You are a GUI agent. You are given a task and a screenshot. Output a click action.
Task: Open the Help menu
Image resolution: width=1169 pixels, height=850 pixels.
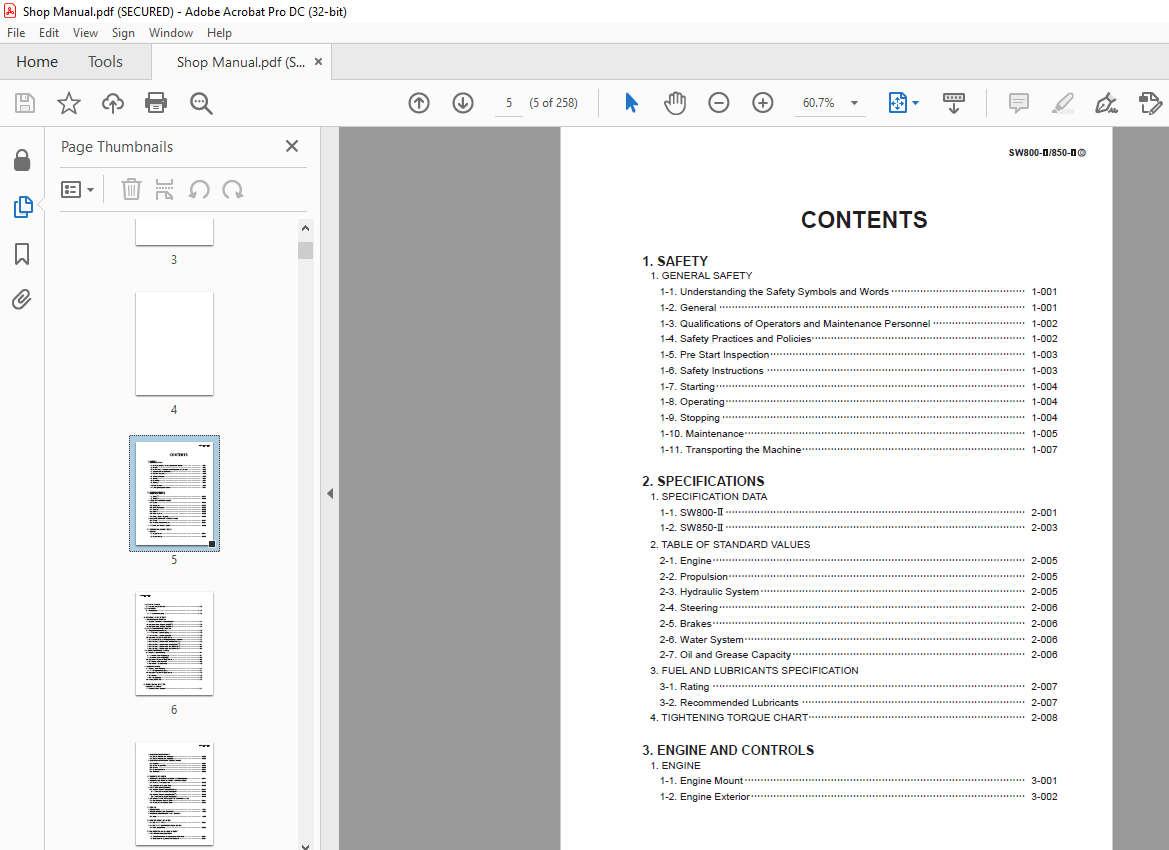pos(219,33)
